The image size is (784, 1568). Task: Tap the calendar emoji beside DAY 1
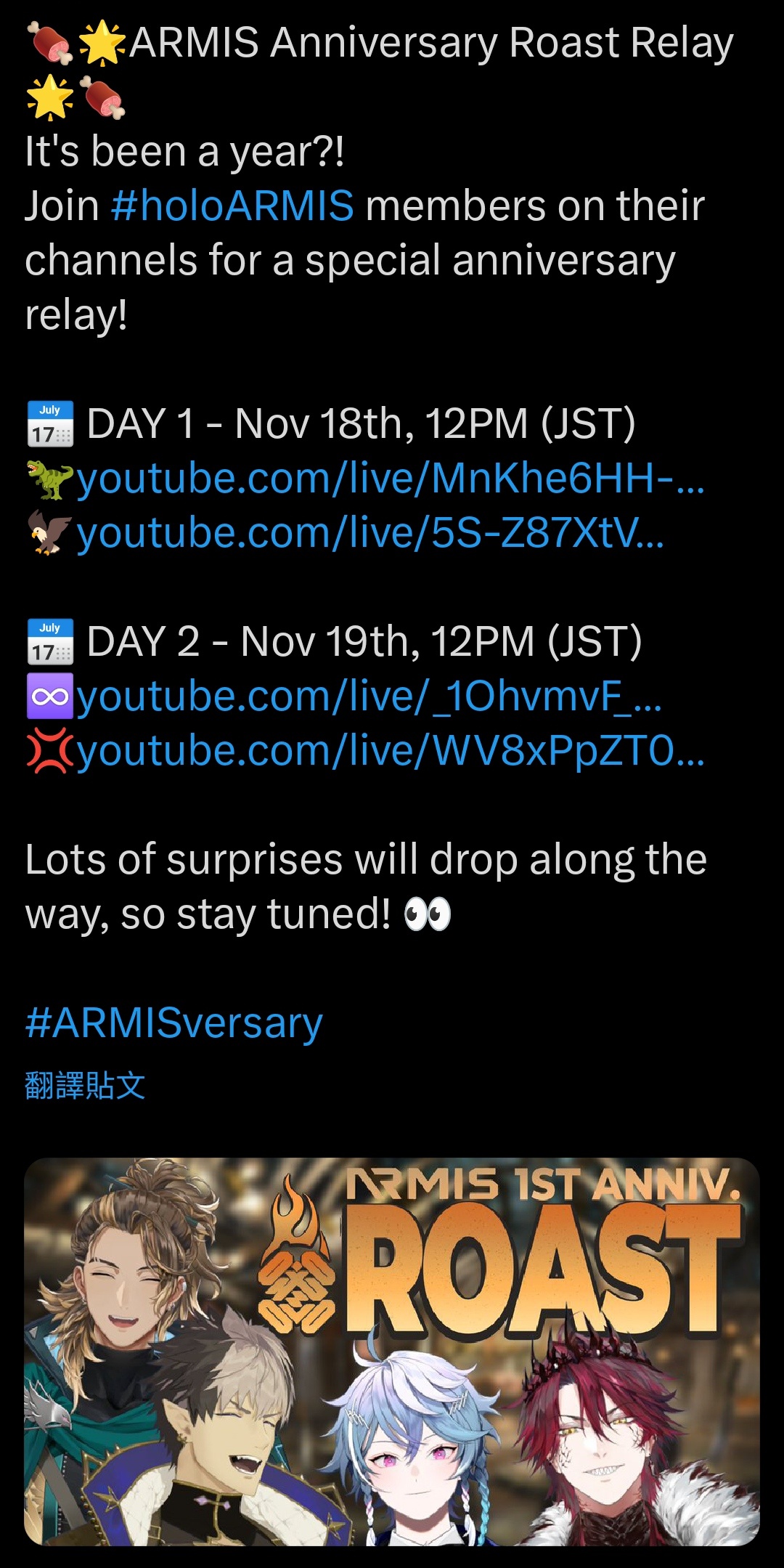pos(50,423)
